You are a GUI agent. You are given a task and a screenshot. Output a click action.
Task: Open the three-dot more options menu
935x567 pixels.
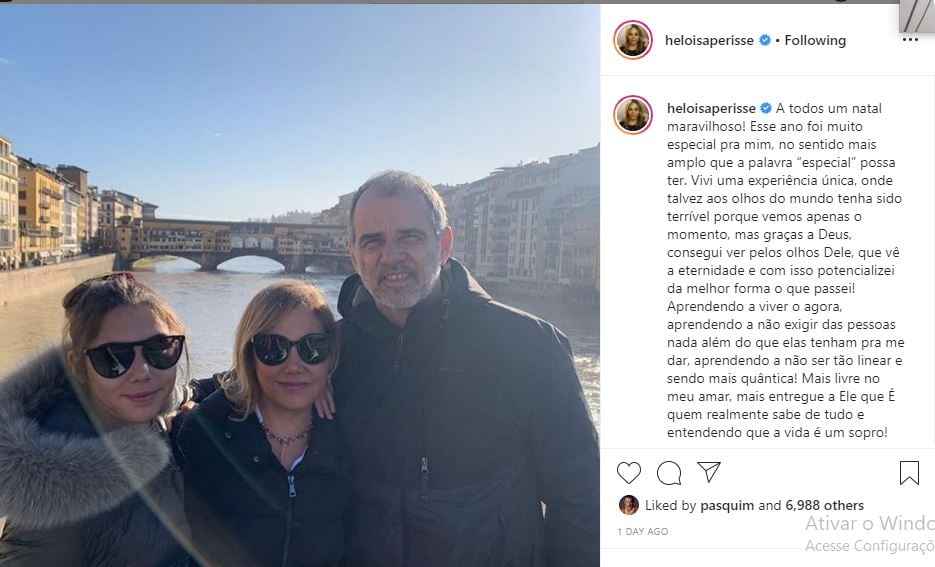pyautogui.click(x=909, y=40)
